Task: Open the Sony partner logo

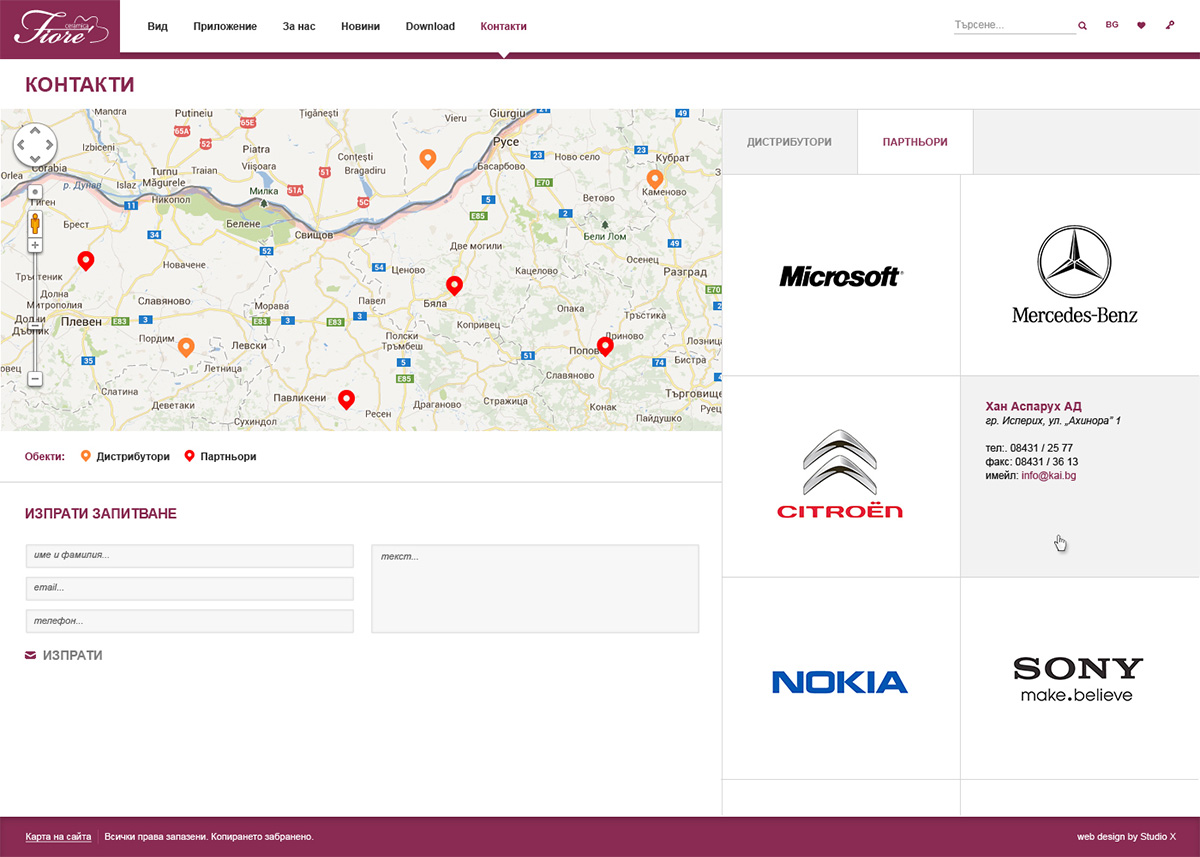Action: pyautogui.click(x=1078, y=678)
